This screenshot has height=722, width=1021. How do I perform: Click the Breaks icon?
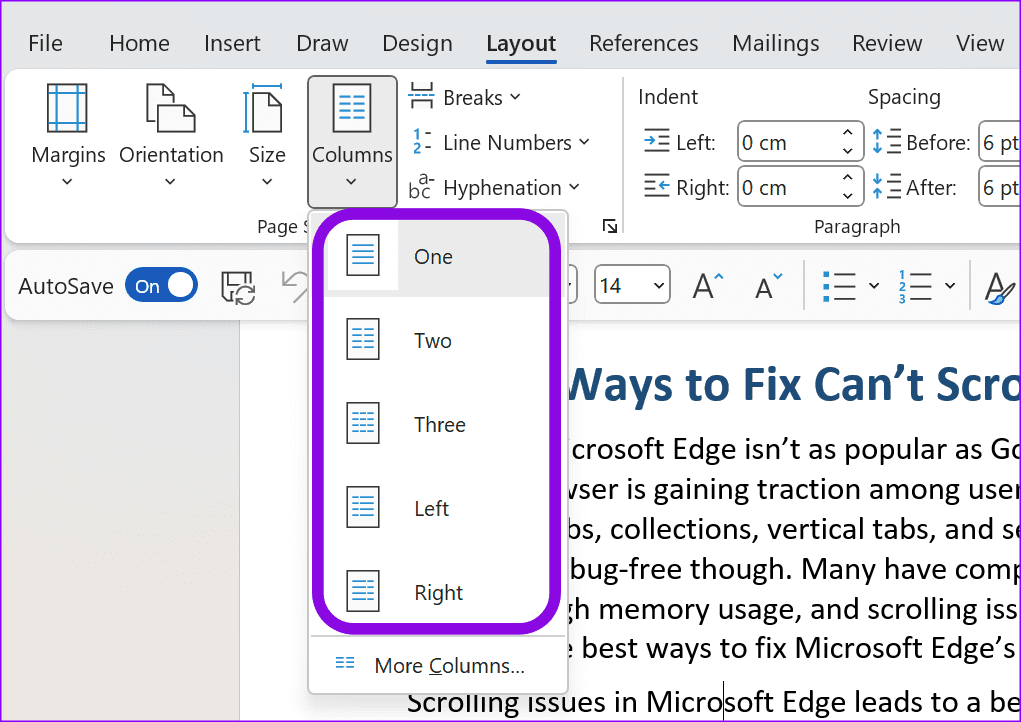(x=421, y=96)
